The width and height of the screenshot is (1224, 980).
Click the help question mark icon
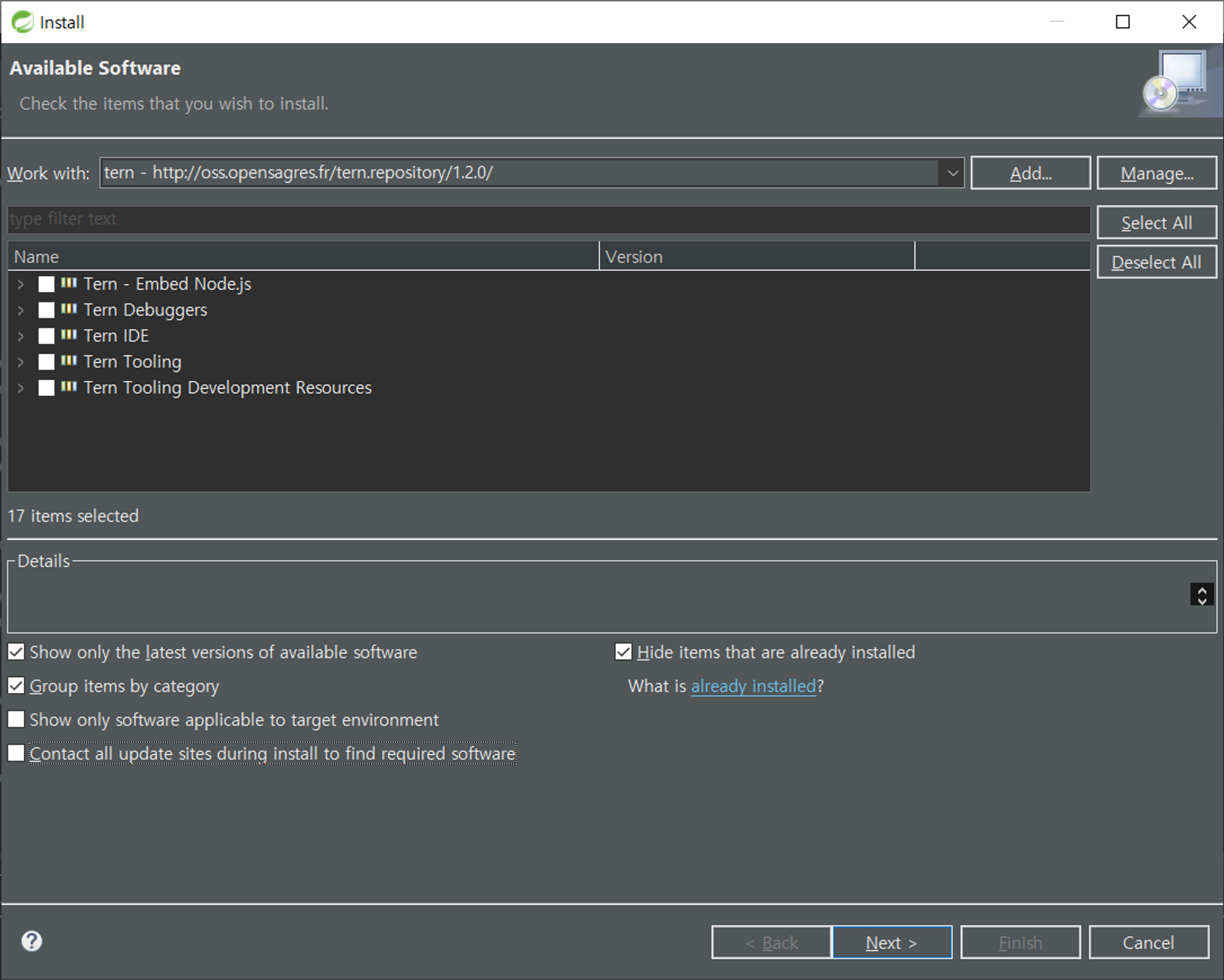[32, 941]
